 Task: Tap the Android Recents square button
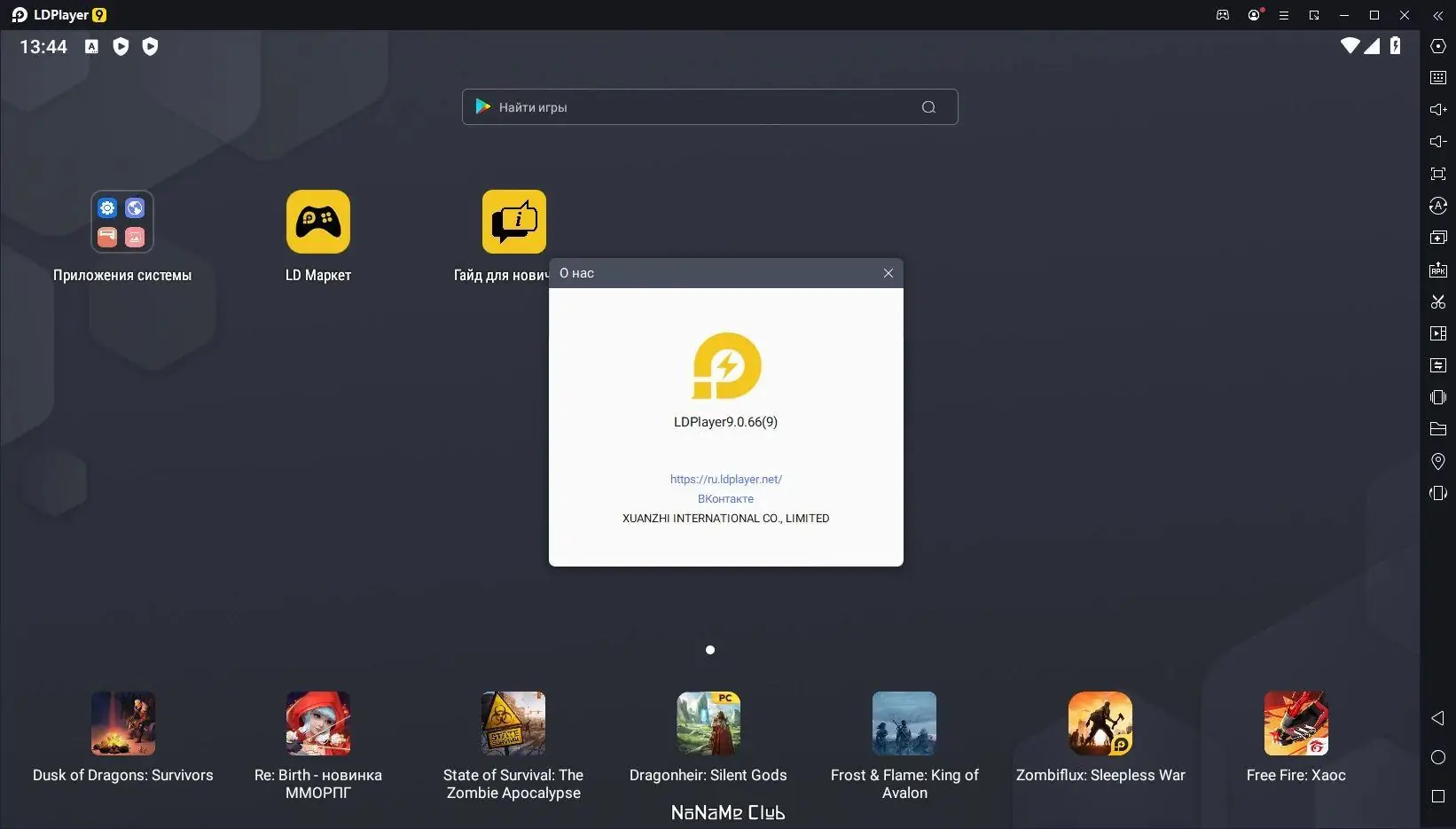(x=1438, y=796)
